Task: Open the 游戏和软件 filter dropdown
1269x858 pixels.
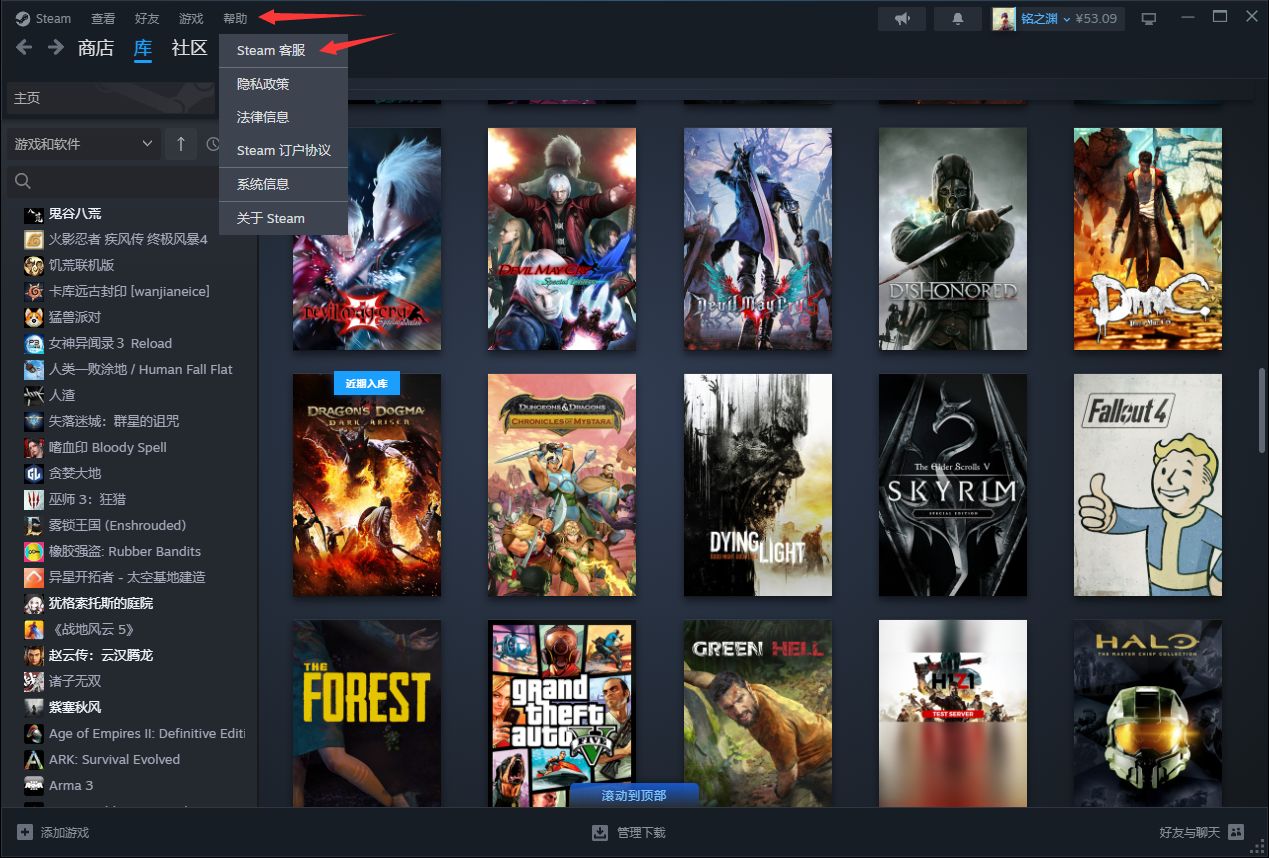Action: [84, 144]
